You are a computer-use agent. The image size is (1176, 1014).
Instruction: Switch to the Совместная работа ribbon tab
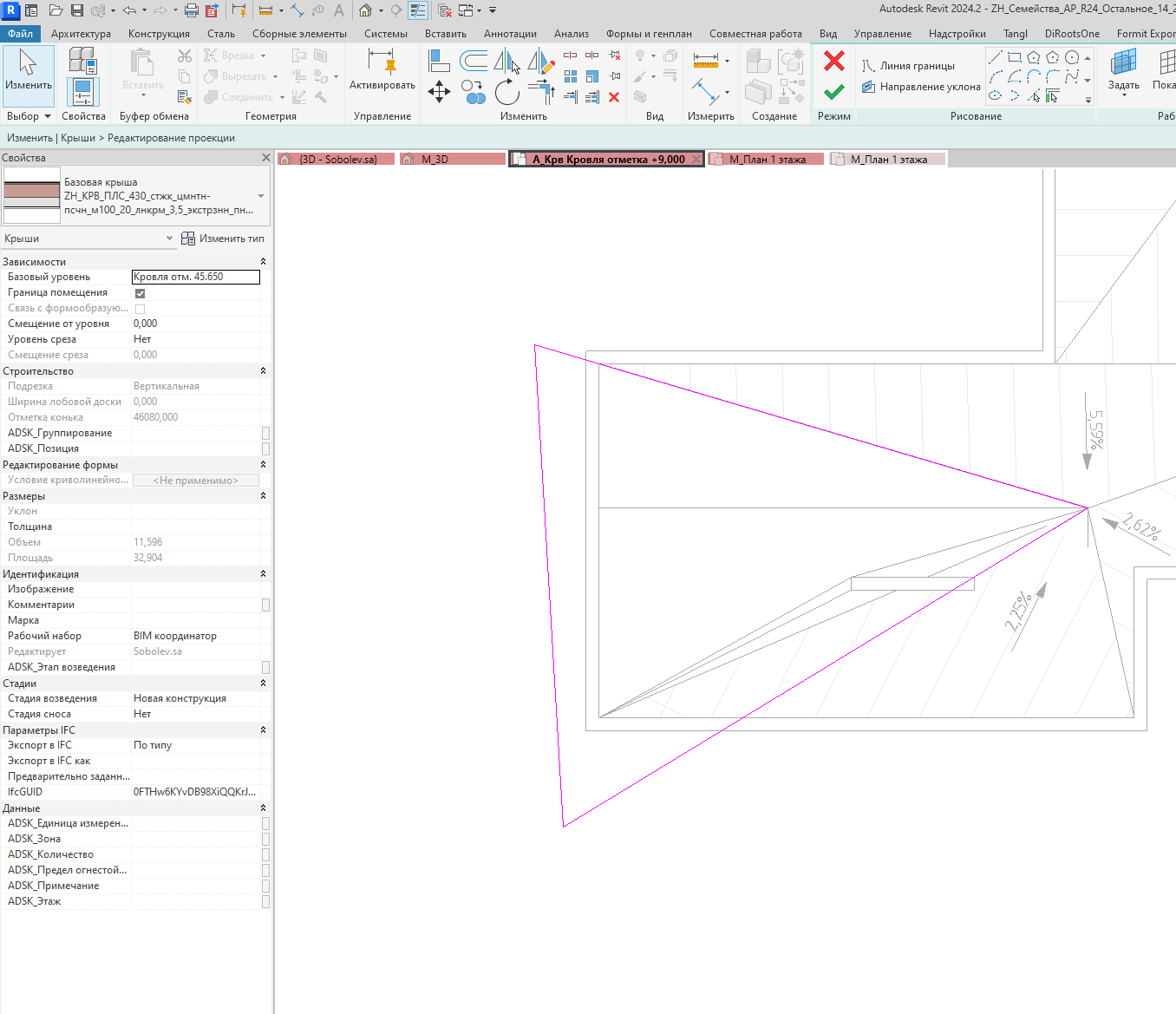click(x=755, y=34)
